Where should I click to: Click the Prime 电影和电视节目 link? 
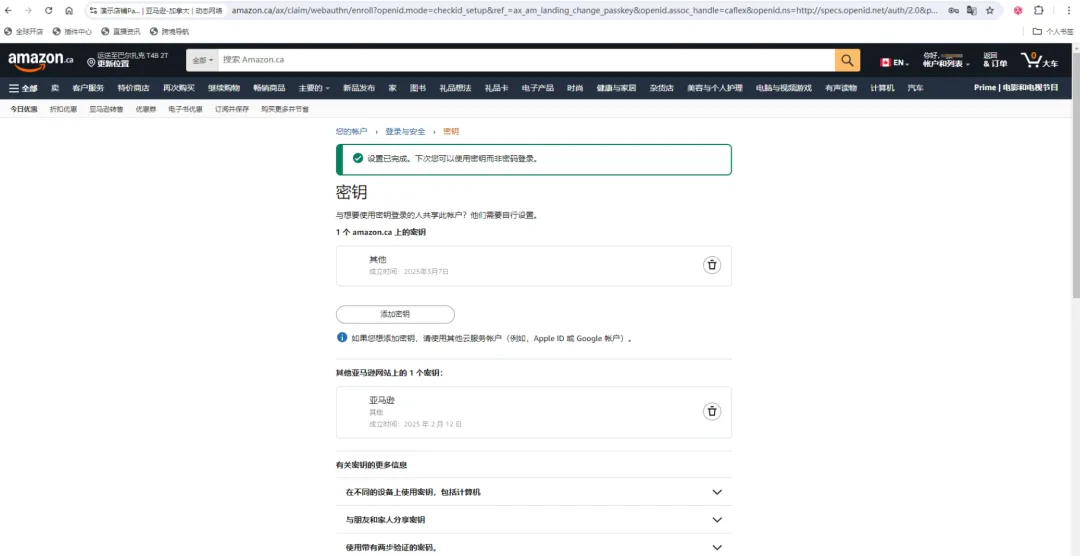click(x=1016, y=87)
